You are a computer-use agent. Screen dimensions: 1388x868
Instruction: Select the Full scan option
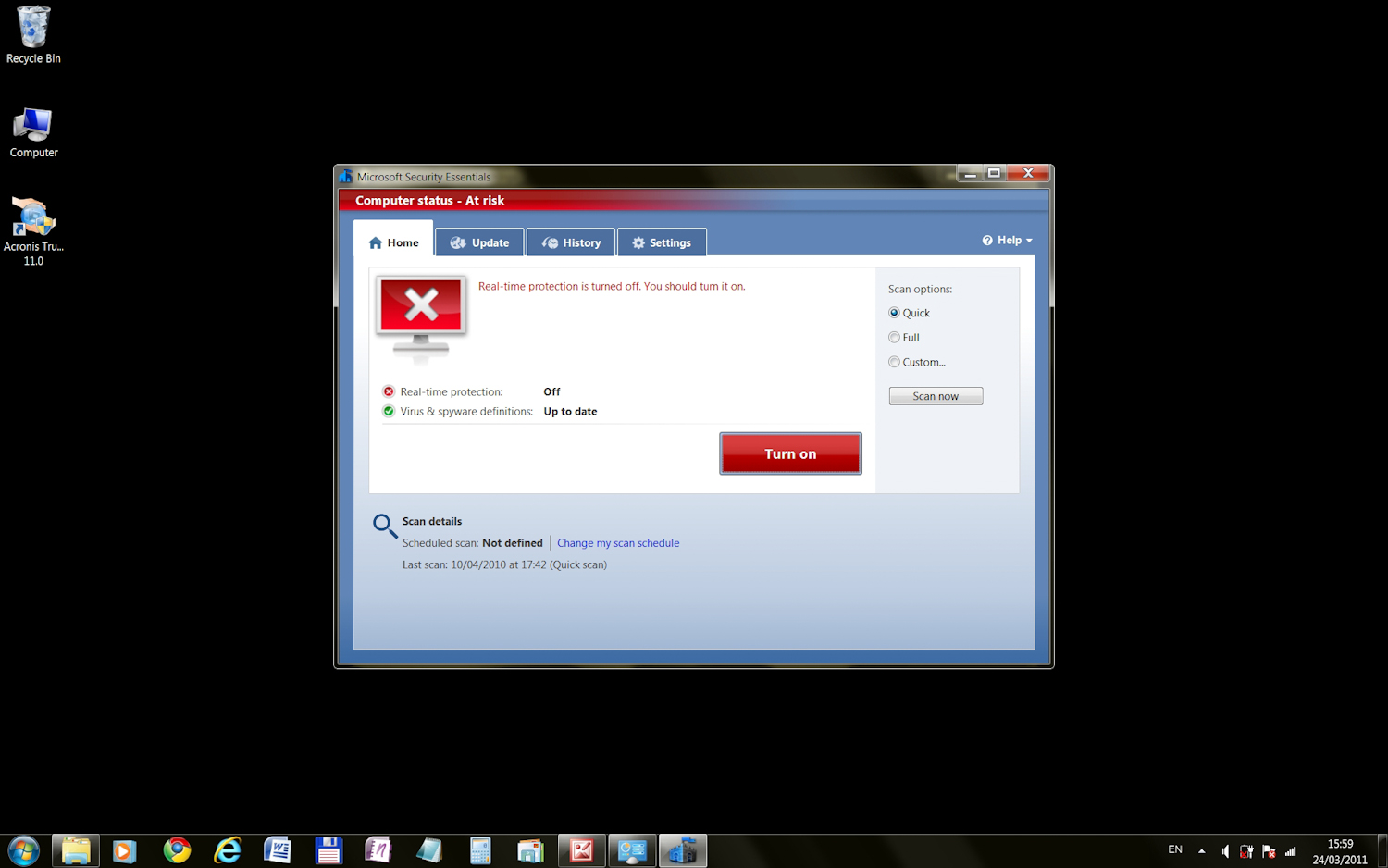tap(894, 338)
